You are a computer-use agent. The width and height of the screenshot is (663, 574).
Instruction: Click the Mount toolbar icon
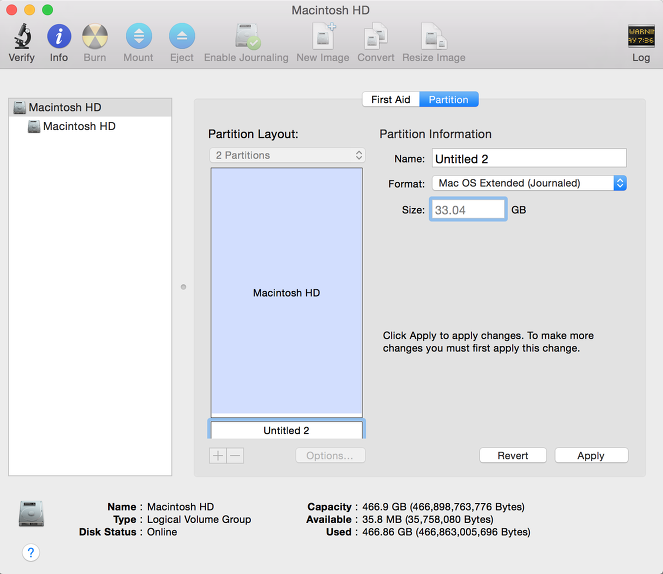tap(139, 36)
